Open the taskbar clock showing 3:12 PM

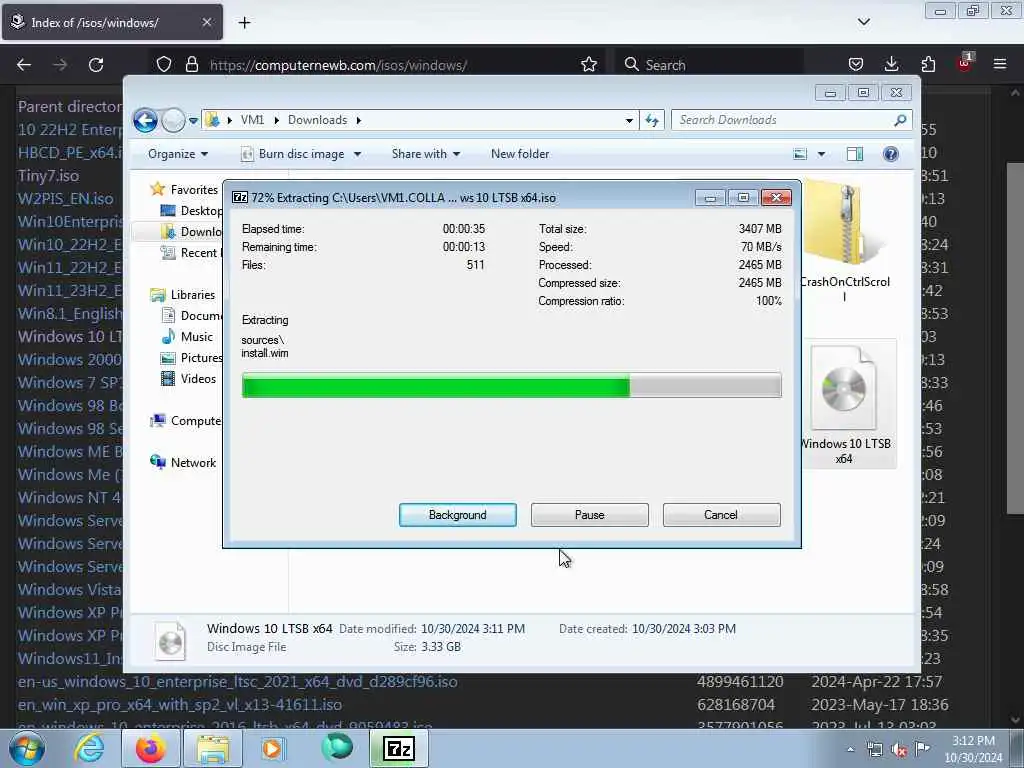(x=973, y=749)
